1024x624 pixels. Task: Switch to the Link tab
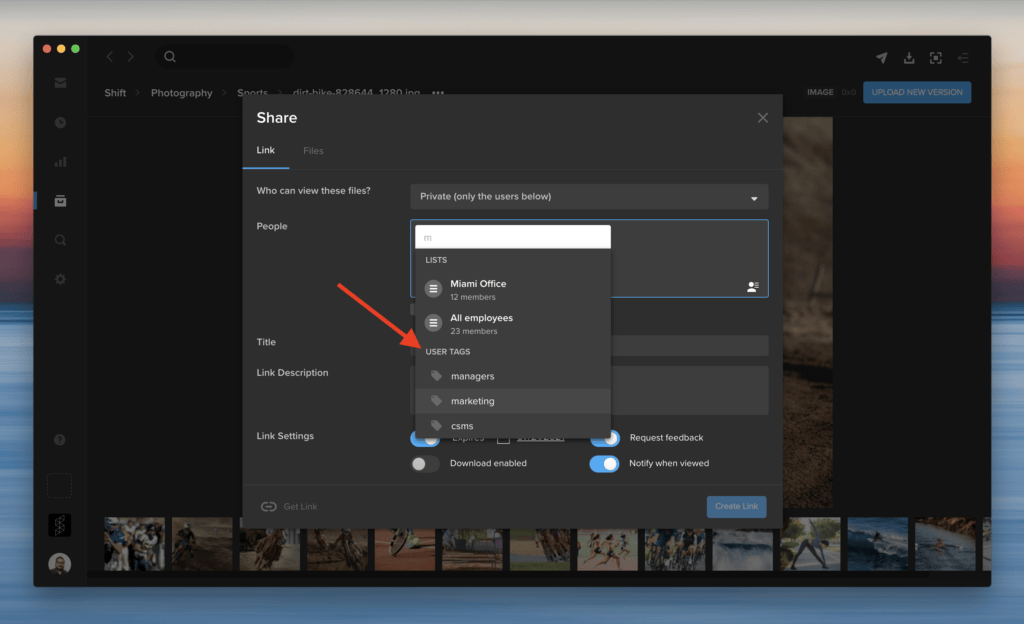(265, 150)
